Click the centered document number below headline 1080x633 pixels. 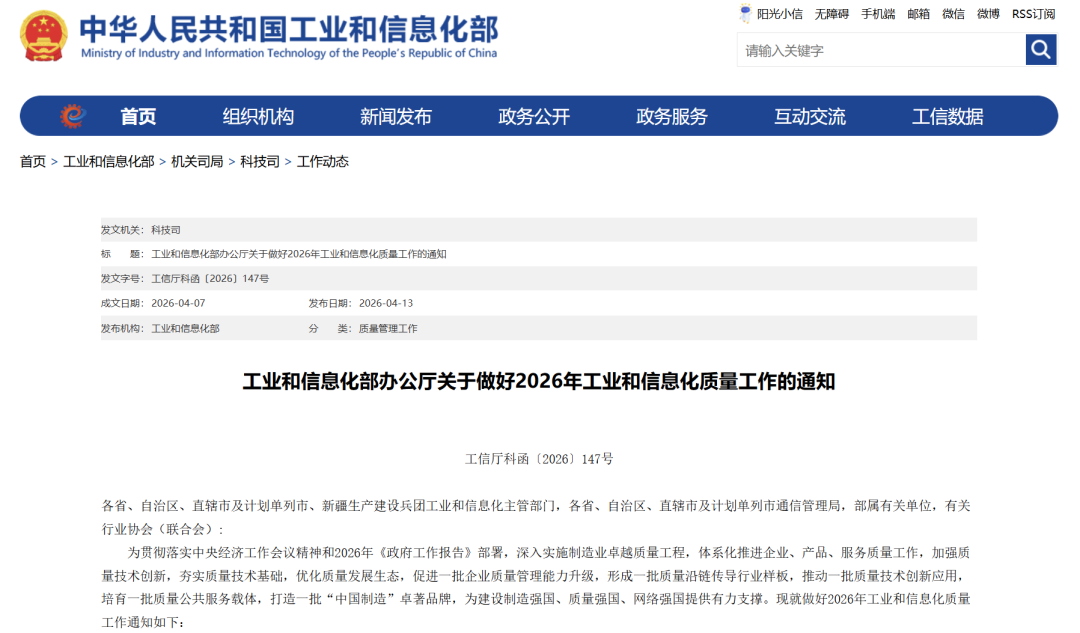click(x=539, y=459)
